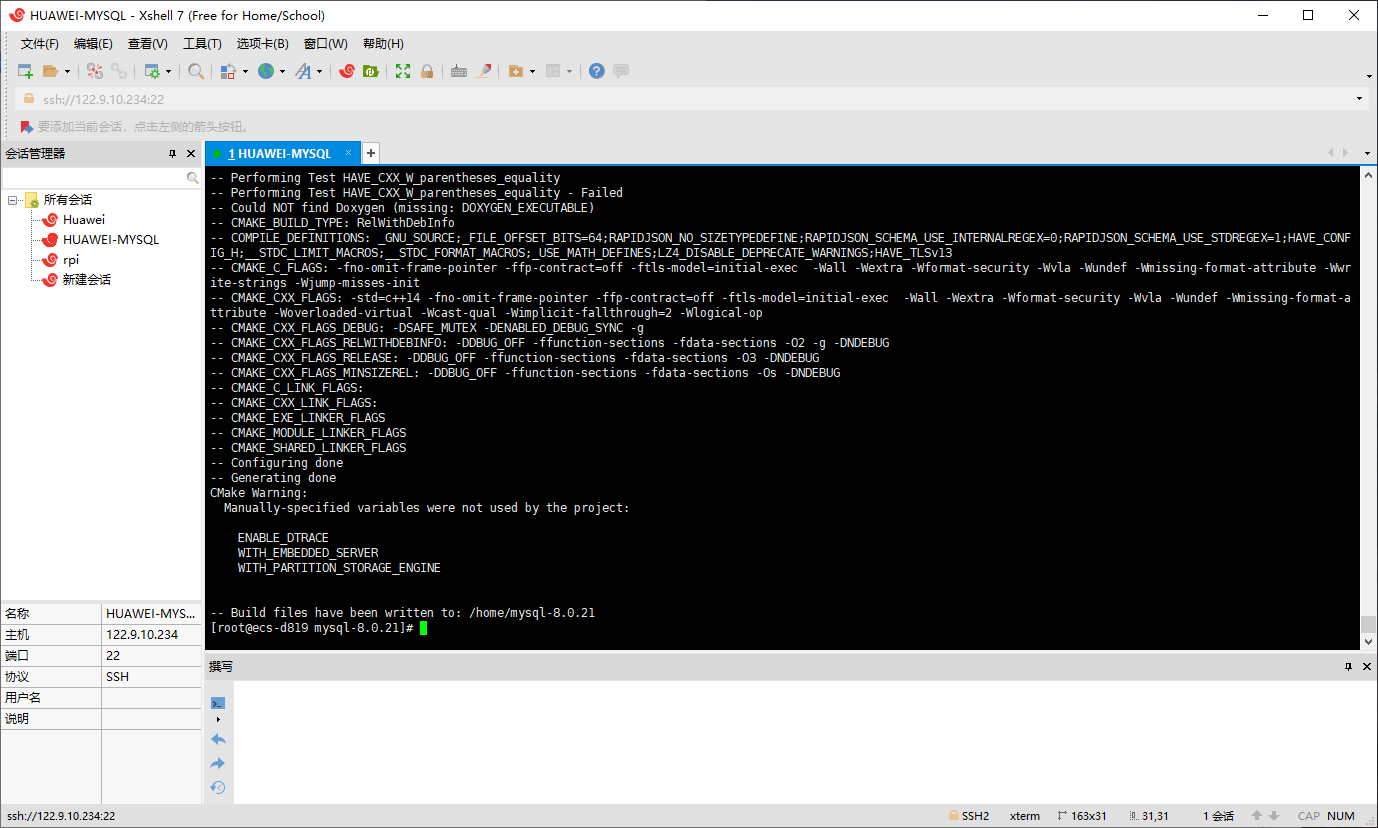Image resolution: width=1378 pixels, height=828 pixels.
Task: Open Help via blue question icon
Action: tap(596, 71)
